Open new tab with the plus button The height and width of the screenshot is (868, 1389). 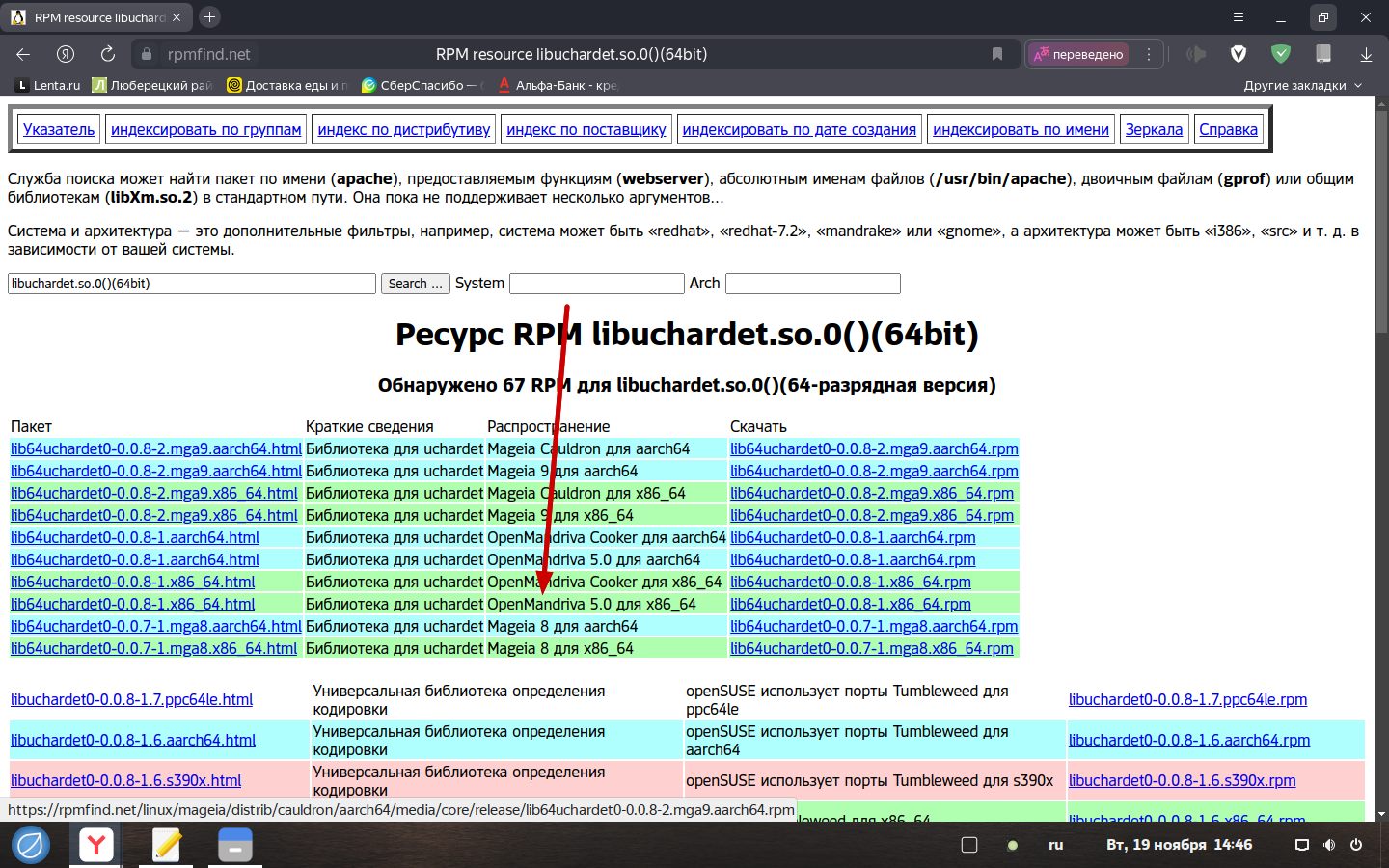click(x=209, y=17)
